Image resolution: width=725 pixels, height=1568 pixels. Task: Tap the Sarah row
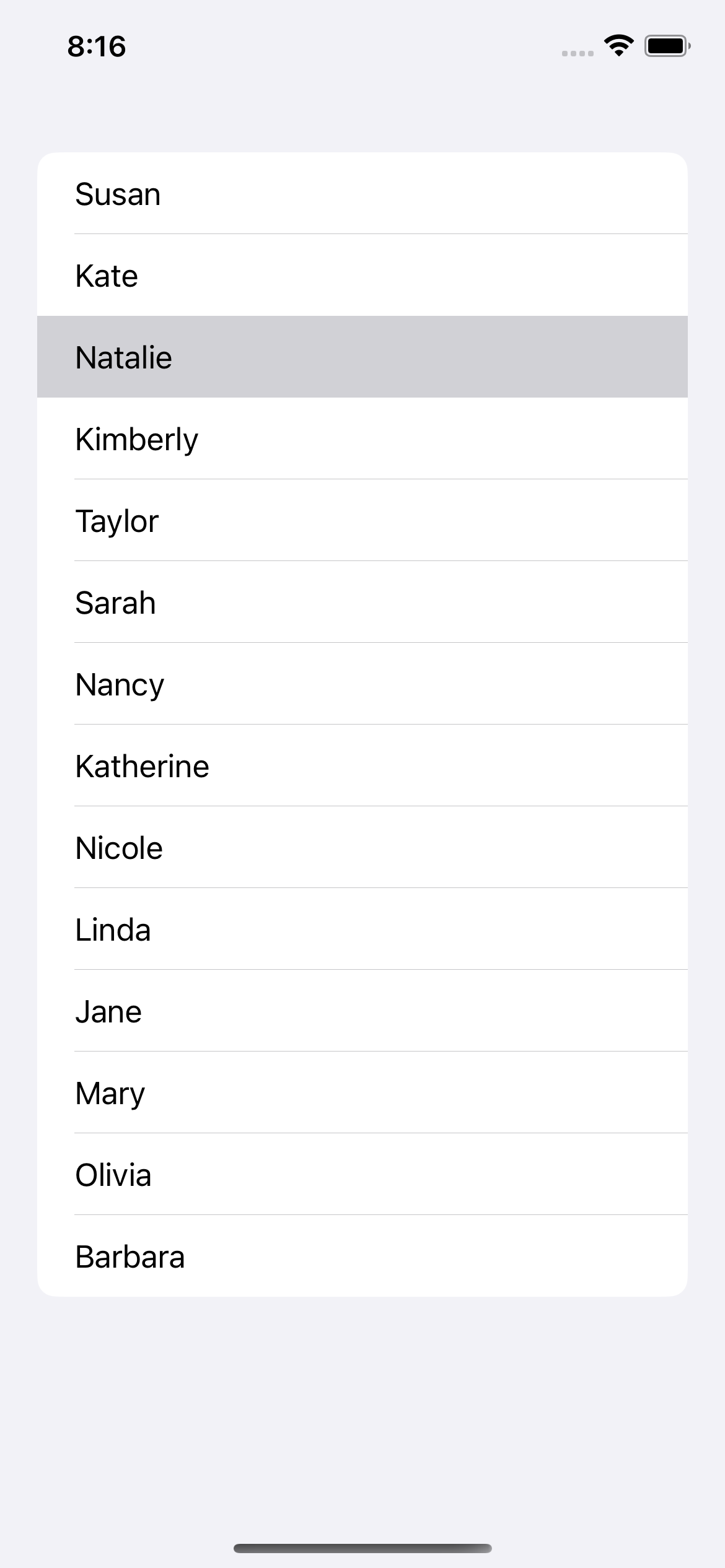pos(362,603)
